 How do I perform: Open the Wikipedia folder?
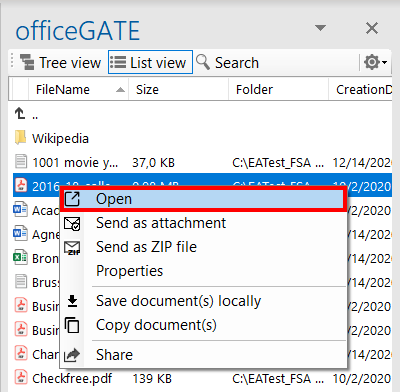pos(60,139)
